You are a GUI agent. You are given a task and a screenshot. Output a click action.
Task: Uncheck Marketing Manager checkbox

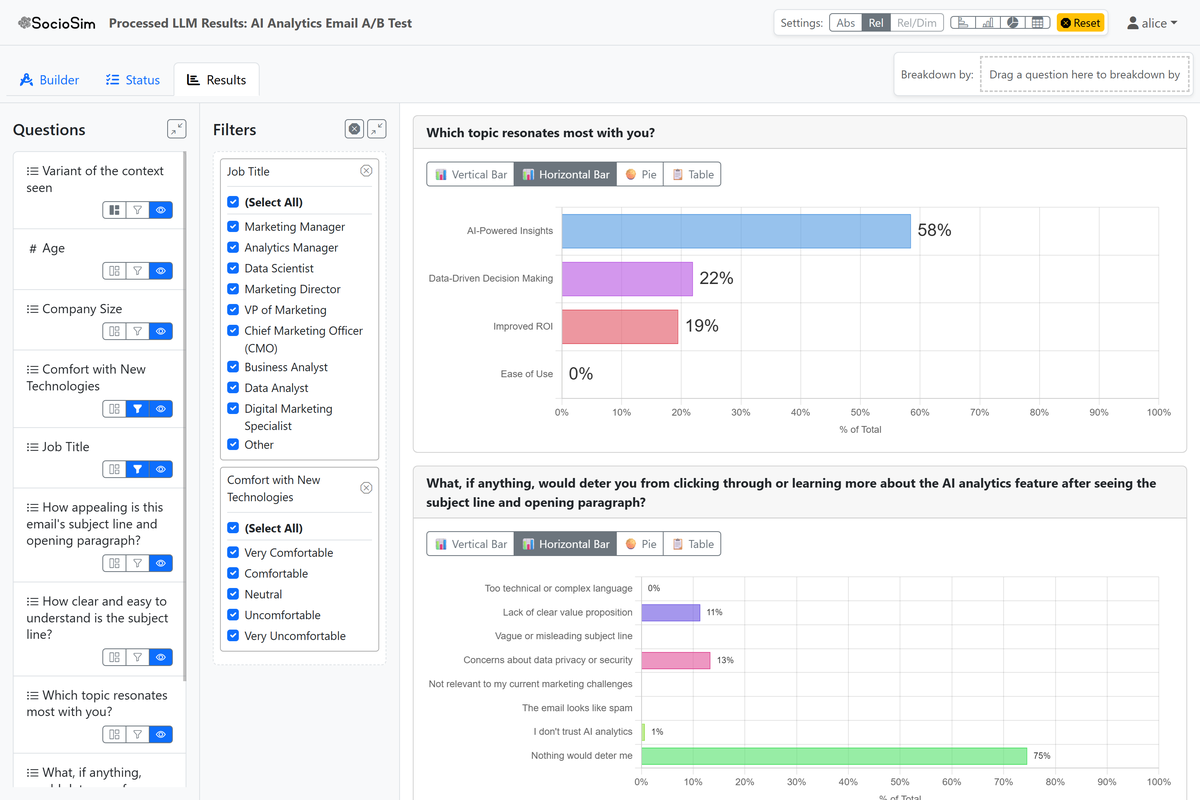[233, 227]
